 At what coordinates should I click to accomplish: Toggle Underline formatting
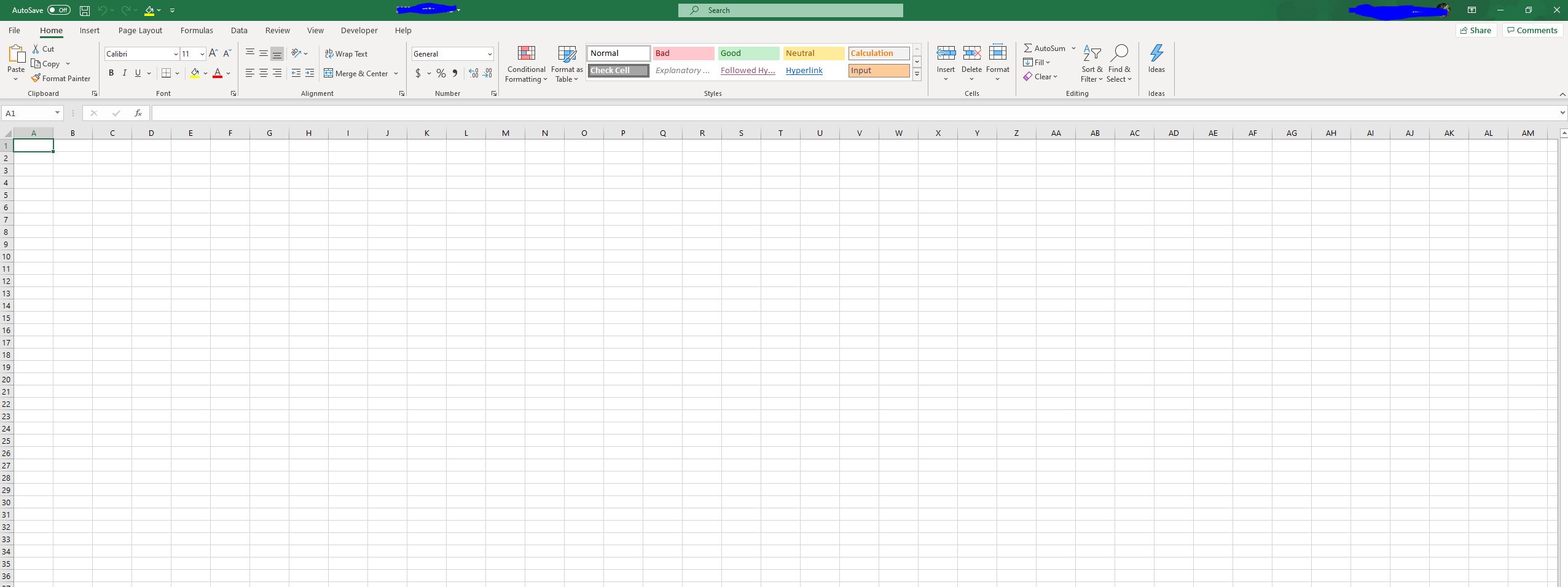(138, 73)
